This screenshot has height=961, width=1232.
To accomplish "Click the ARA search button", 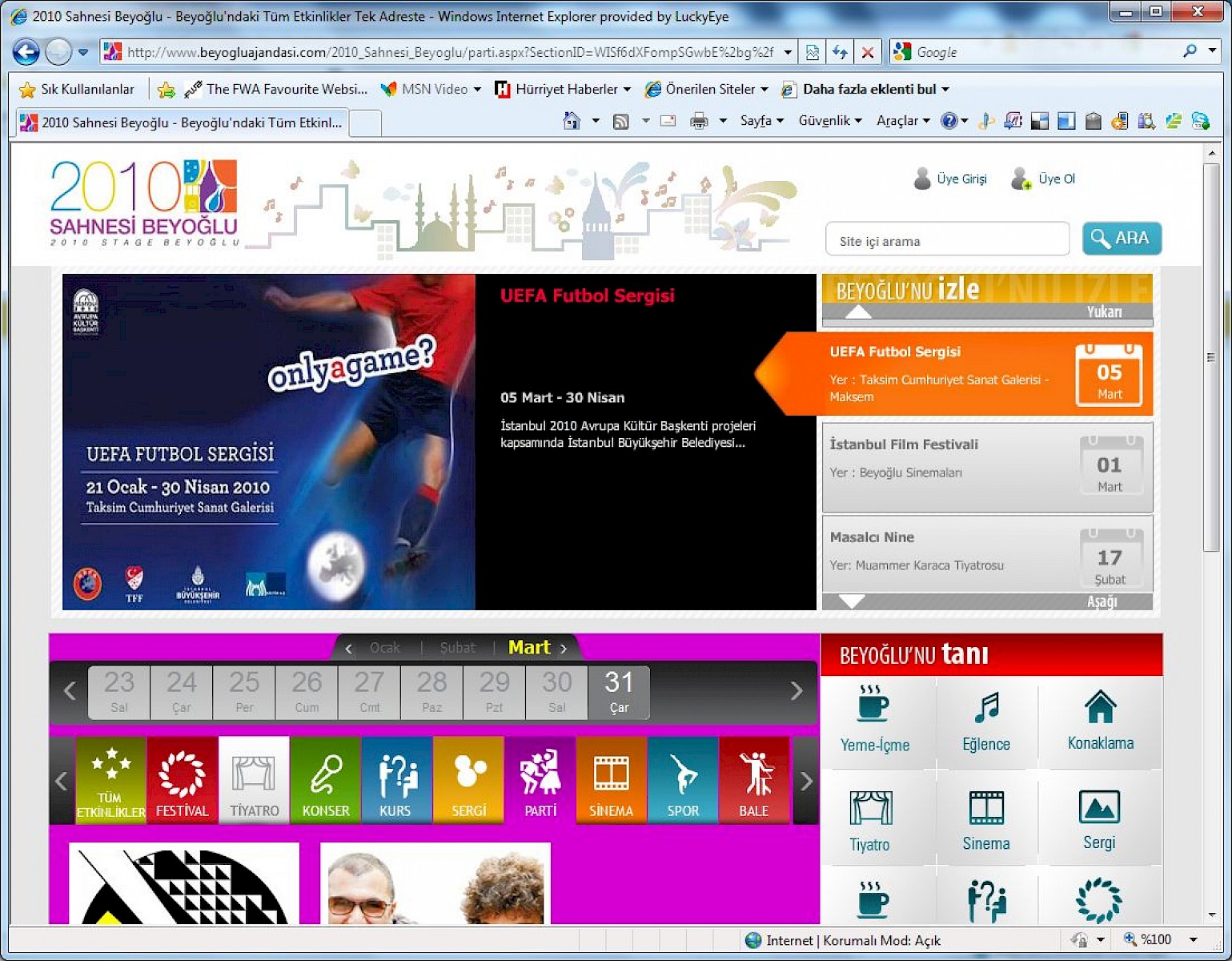I will [1121, 239].
